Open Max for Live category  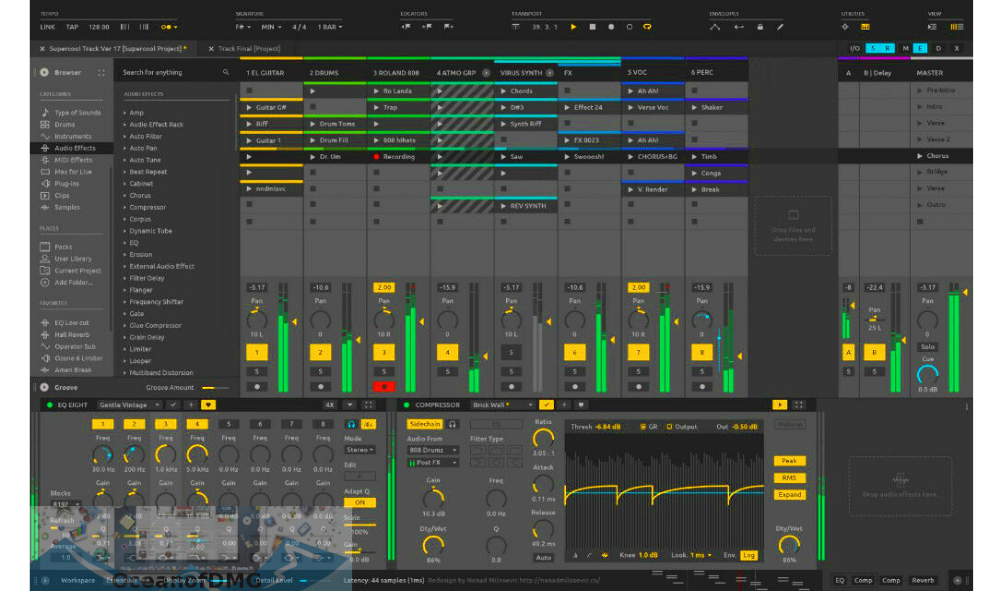(72, 172)
